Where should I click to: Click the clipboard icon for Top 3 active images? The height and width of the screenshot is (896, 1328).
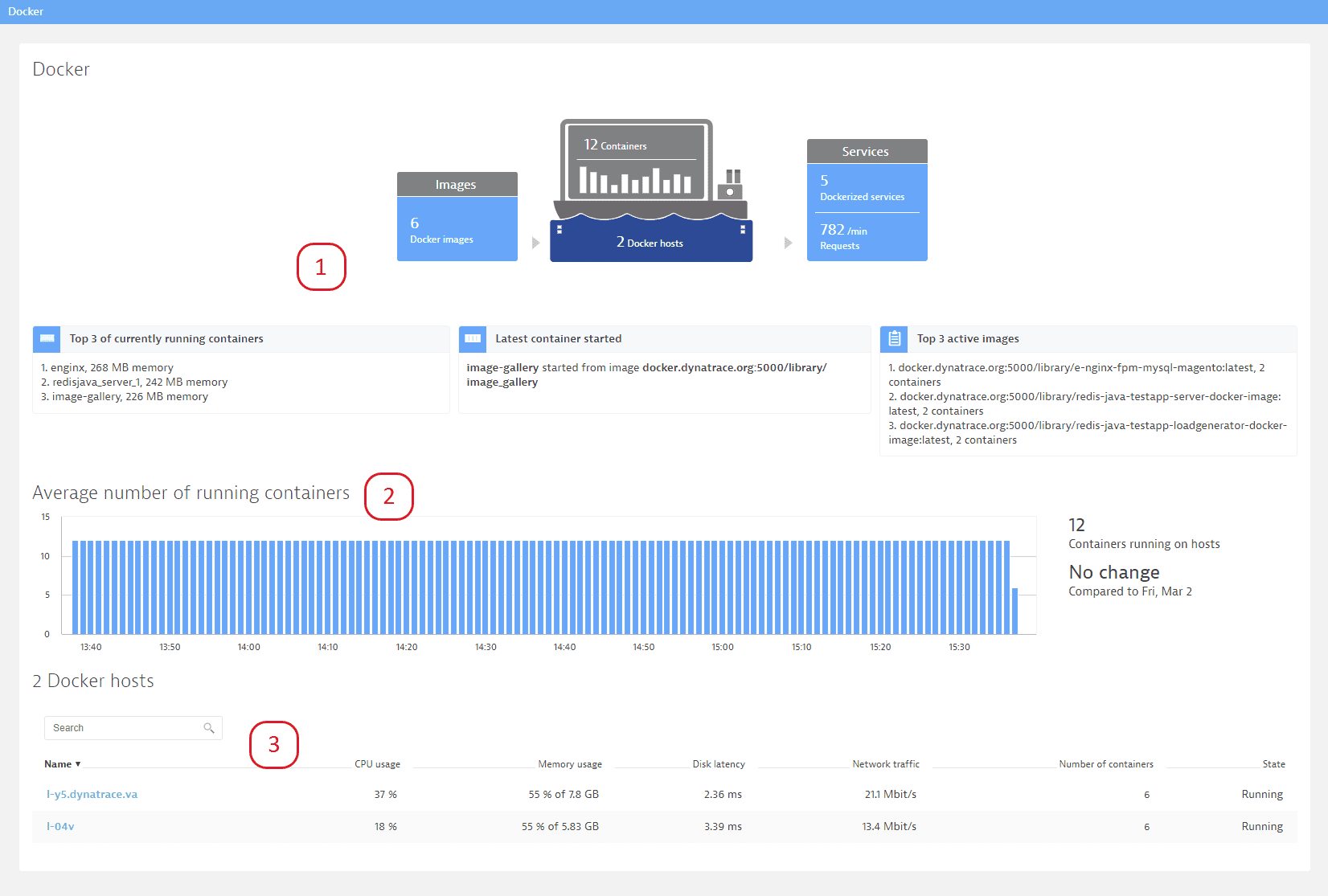click(x=894, y=339)
